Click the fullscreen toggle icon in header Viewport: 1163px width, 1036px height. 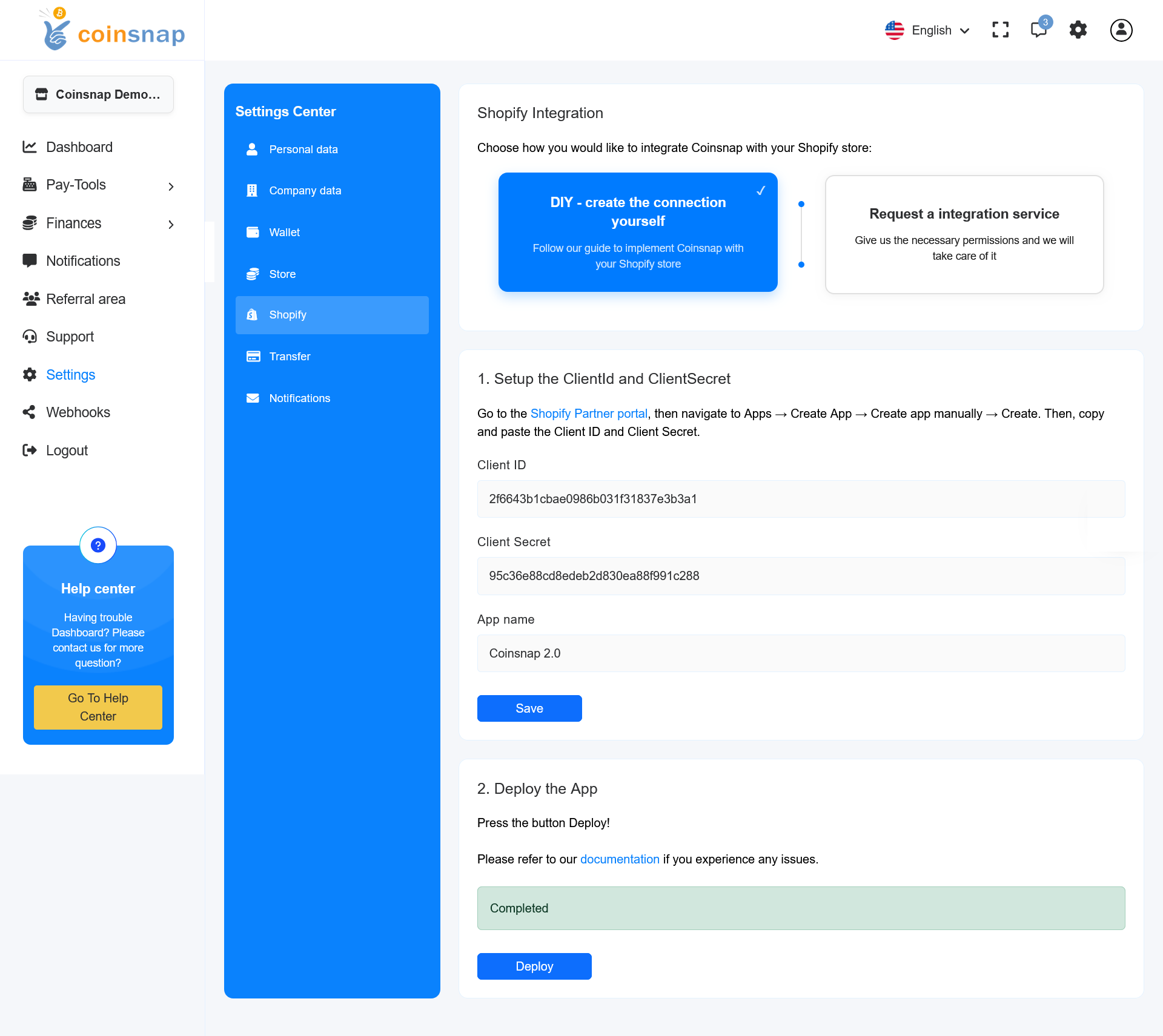[1000, 30]
